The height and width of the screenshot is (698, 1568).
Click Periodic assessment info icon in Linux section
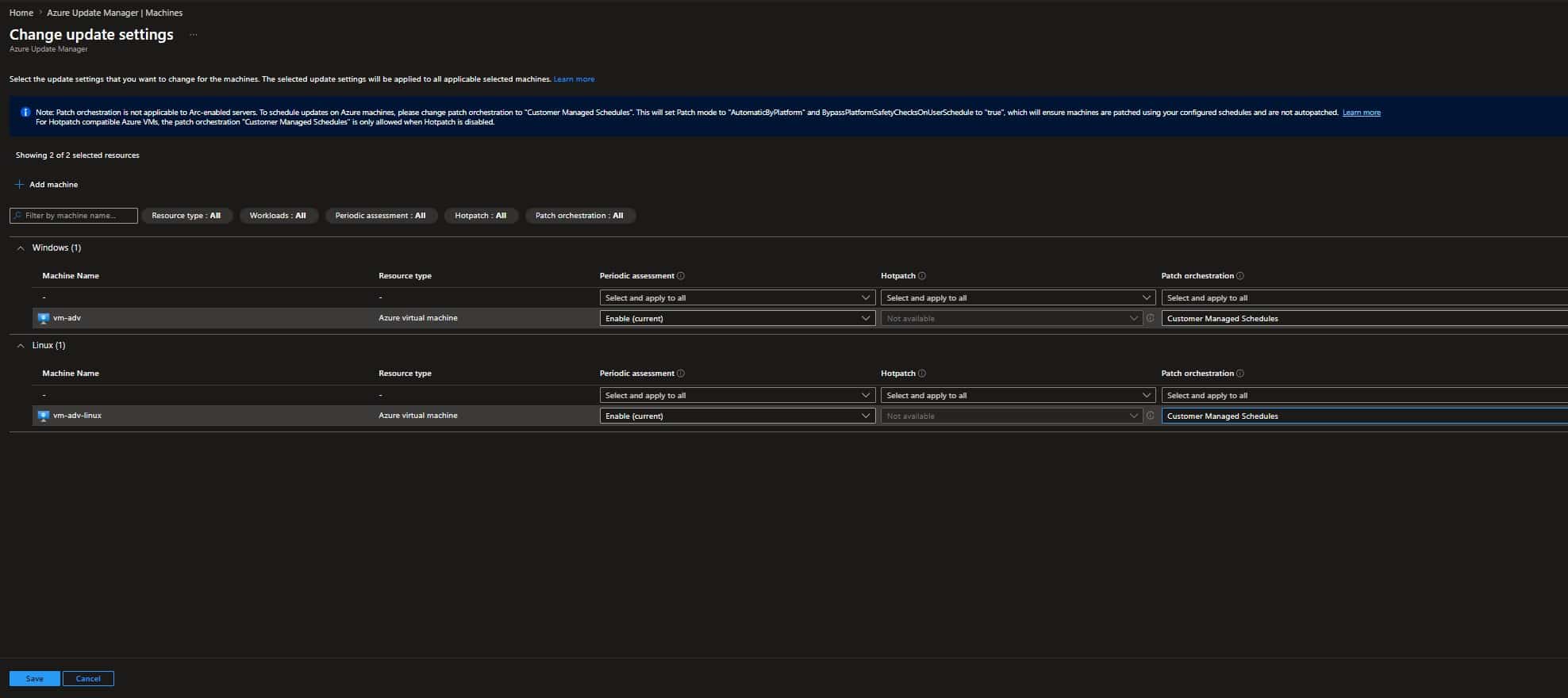pyautogui.click(x=681, y=374)
